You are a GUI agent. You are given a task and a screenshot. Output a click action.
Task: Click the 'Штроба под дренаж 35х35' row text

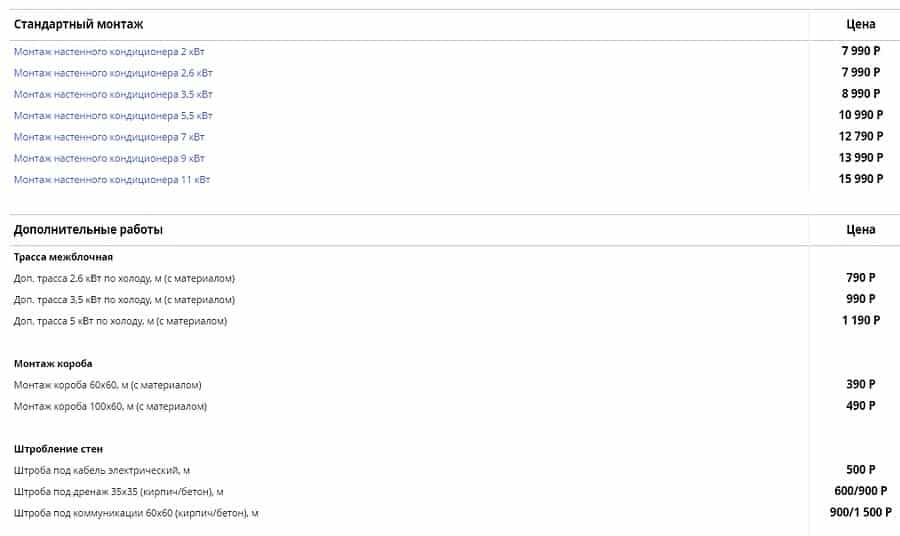point(118,492)
